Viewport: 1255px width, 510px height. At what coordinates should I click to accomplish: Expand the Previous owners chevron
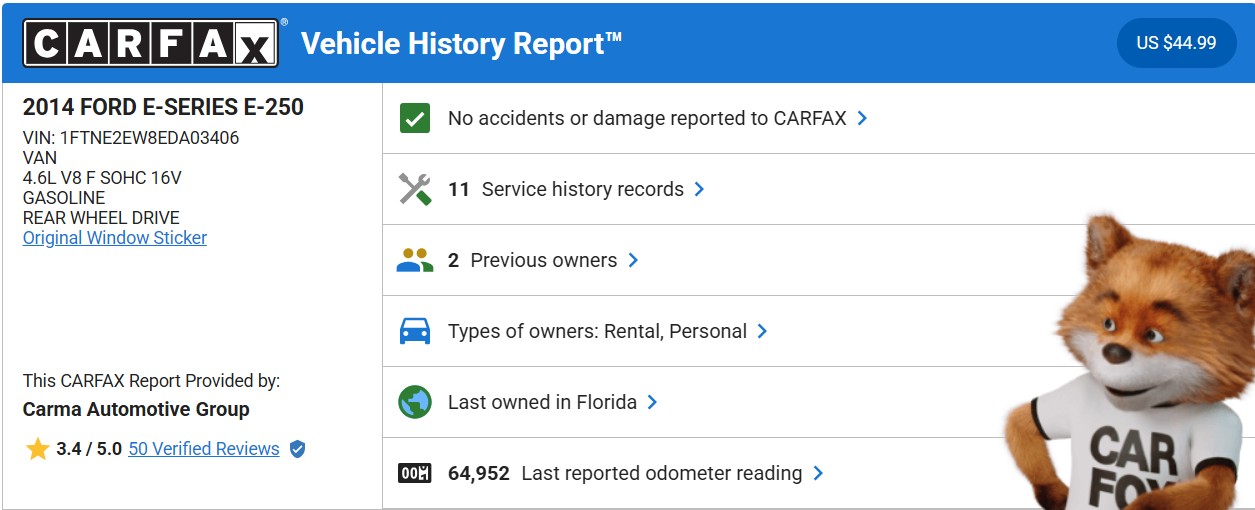[x=633, y=260]
